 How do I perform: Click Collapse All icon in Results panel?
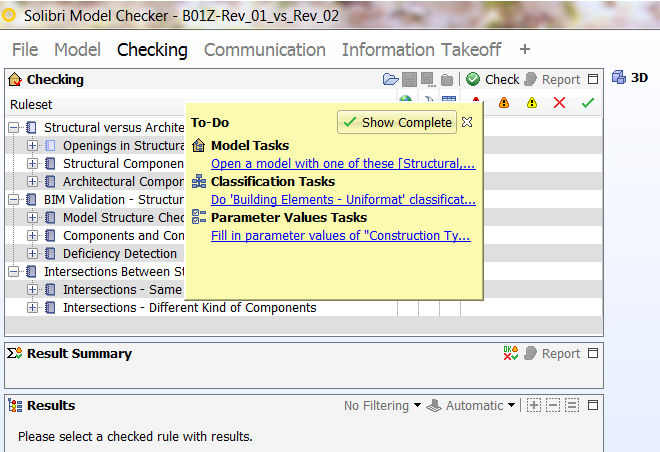553,405
